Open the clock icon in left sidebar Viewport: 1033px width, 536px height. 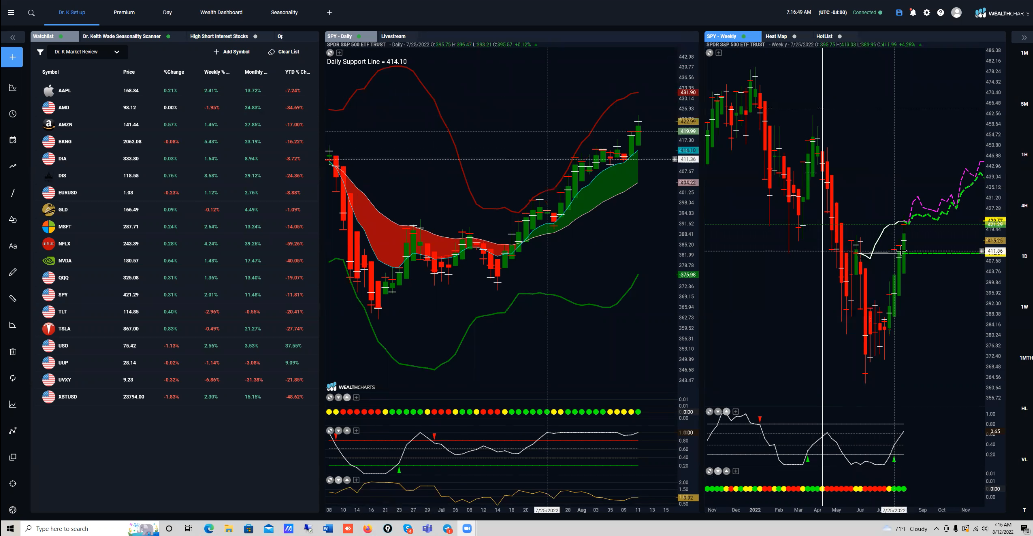[13, 114]
